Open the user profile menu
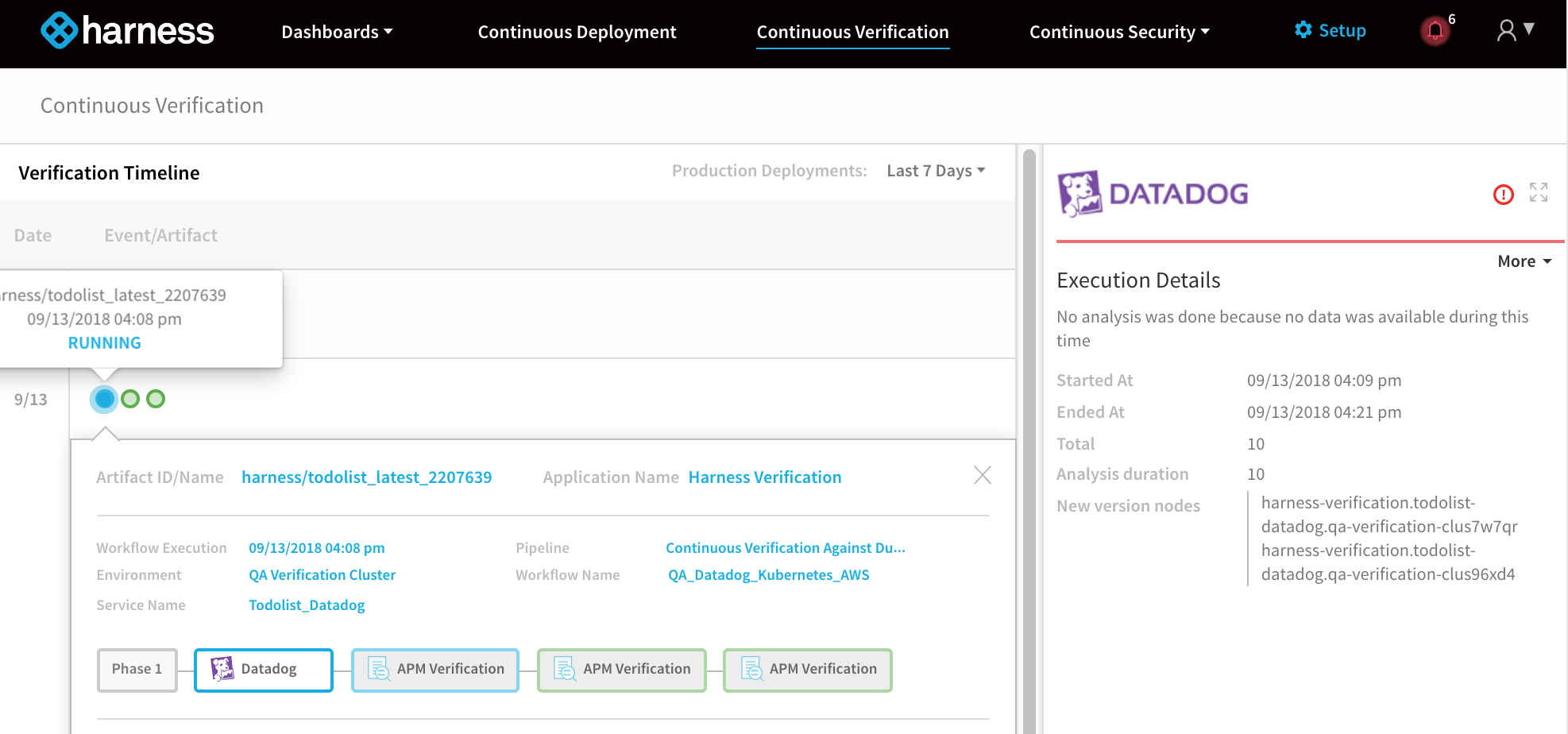1568x734 pixels. click(1515, 31)
